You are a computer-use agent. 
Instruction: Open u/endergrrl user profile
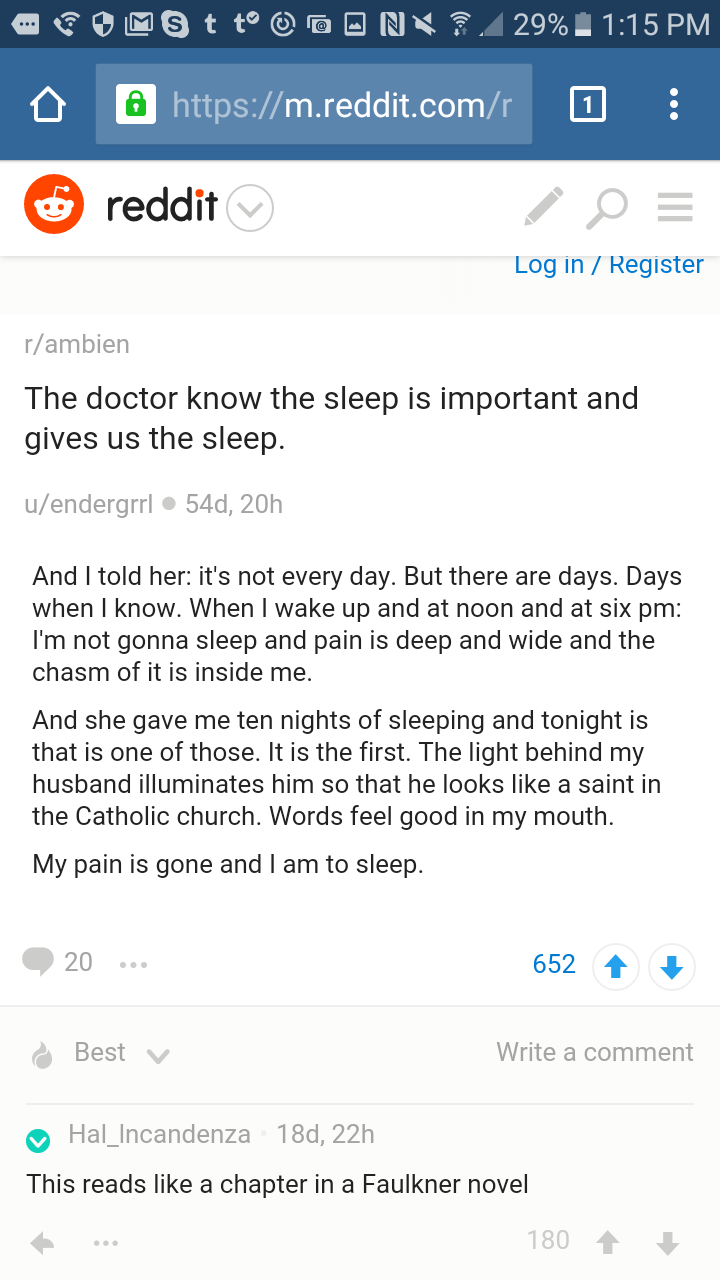89,504
